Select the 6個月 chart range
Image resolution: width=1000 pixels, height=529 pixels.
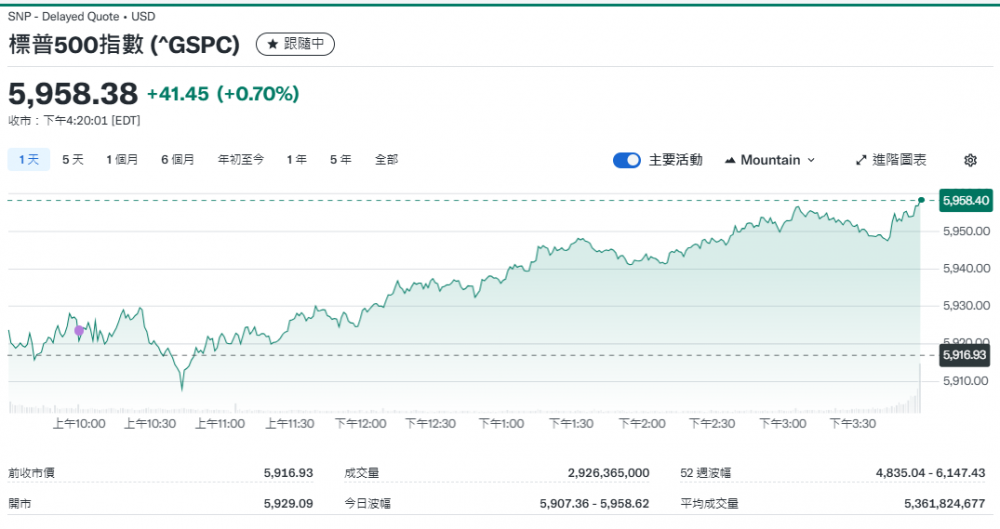178,159
